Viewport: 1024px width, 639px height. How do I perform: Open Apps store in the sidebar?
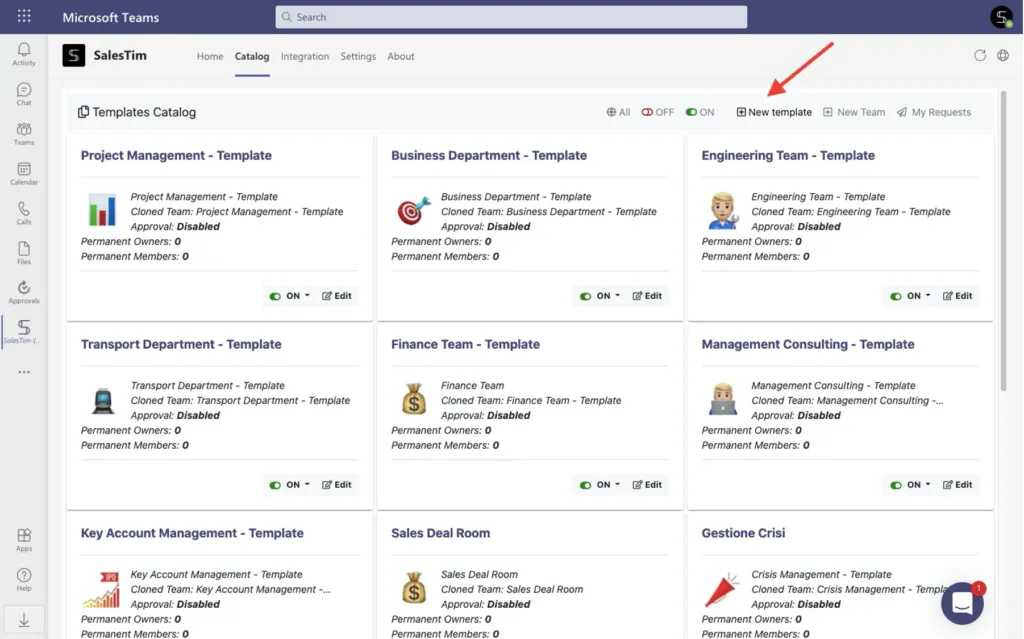(24, 540)
